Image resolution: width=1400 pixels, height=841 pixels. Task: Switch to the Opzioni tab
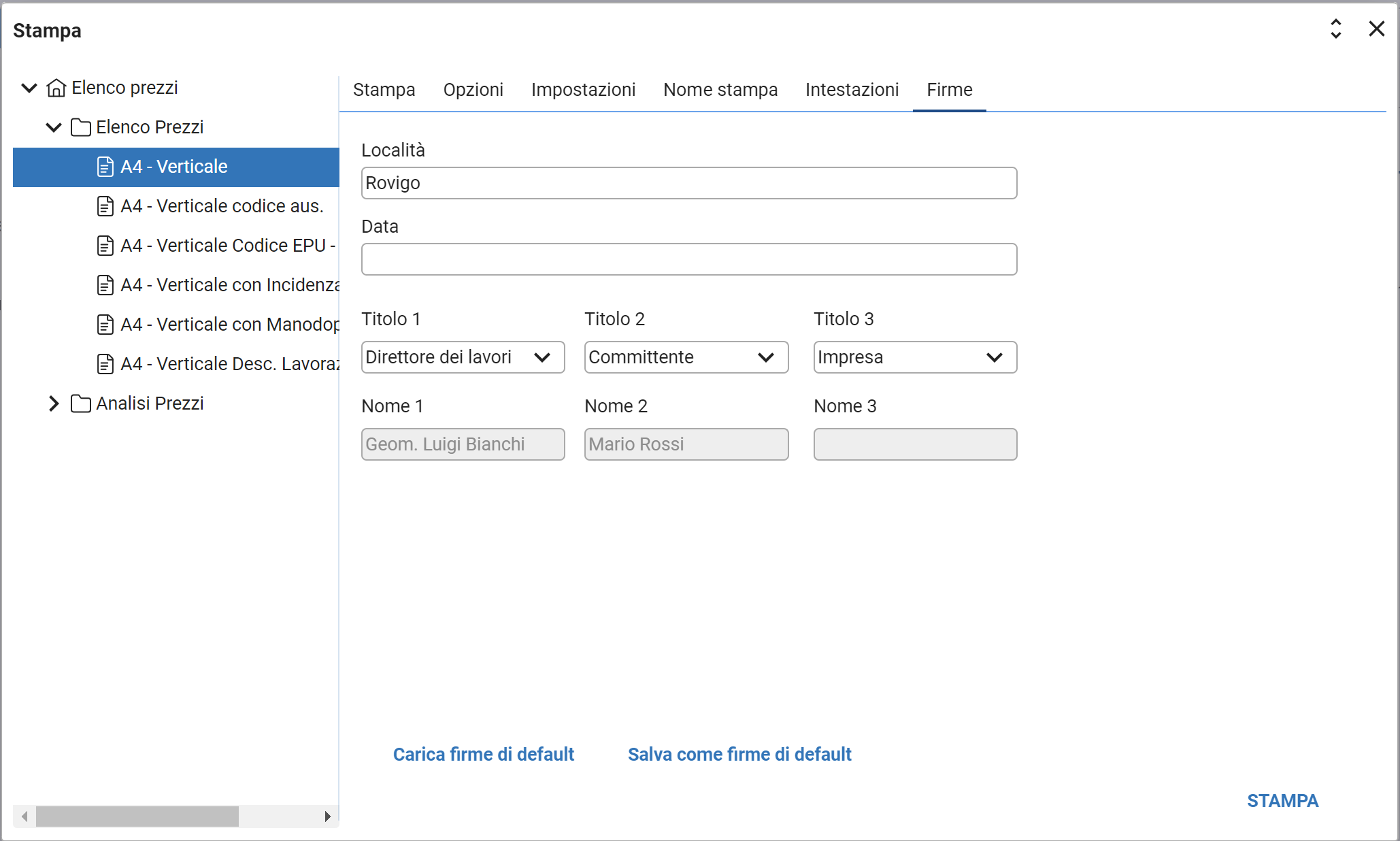coord(473,90)
